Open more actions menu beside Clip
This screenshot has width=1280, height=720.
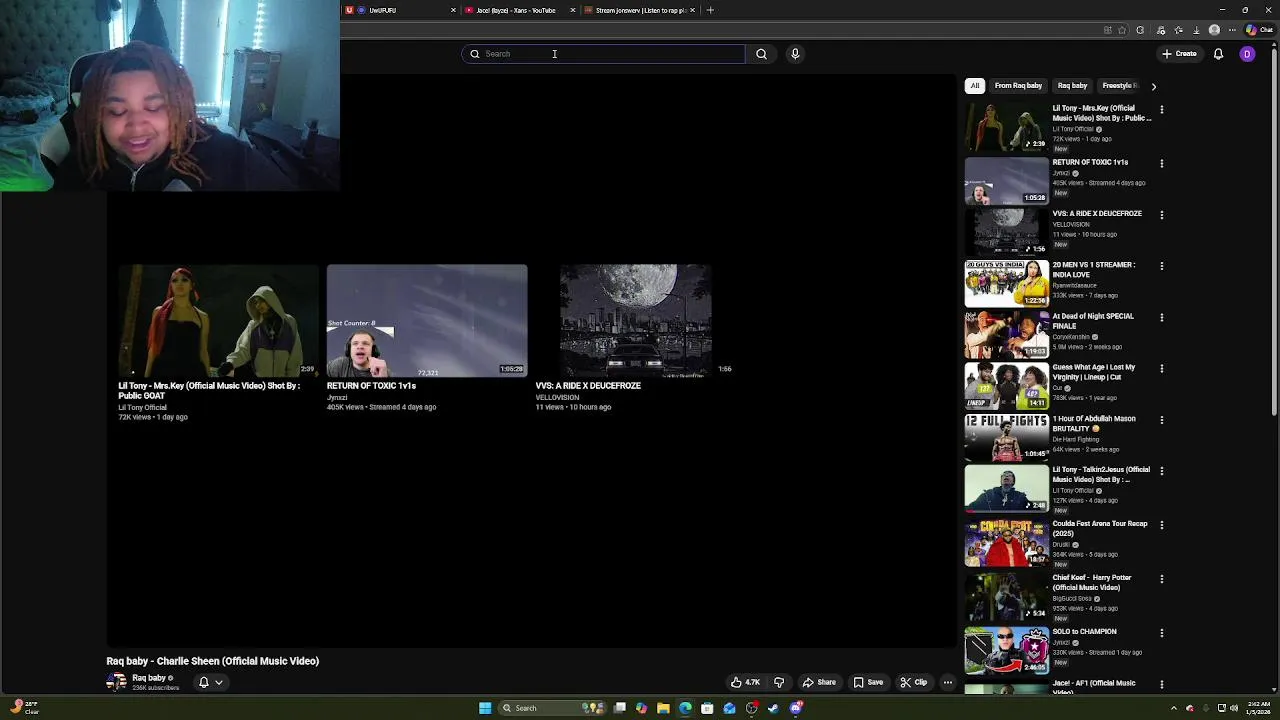tap(948, 682)
